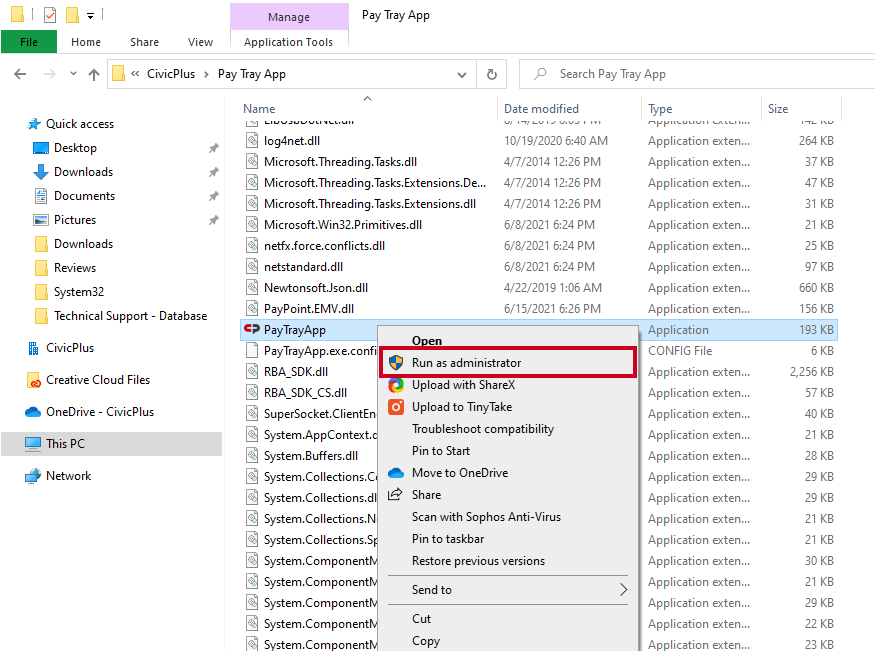Expand the Send to submenu arrow

[x=623, y=590]
